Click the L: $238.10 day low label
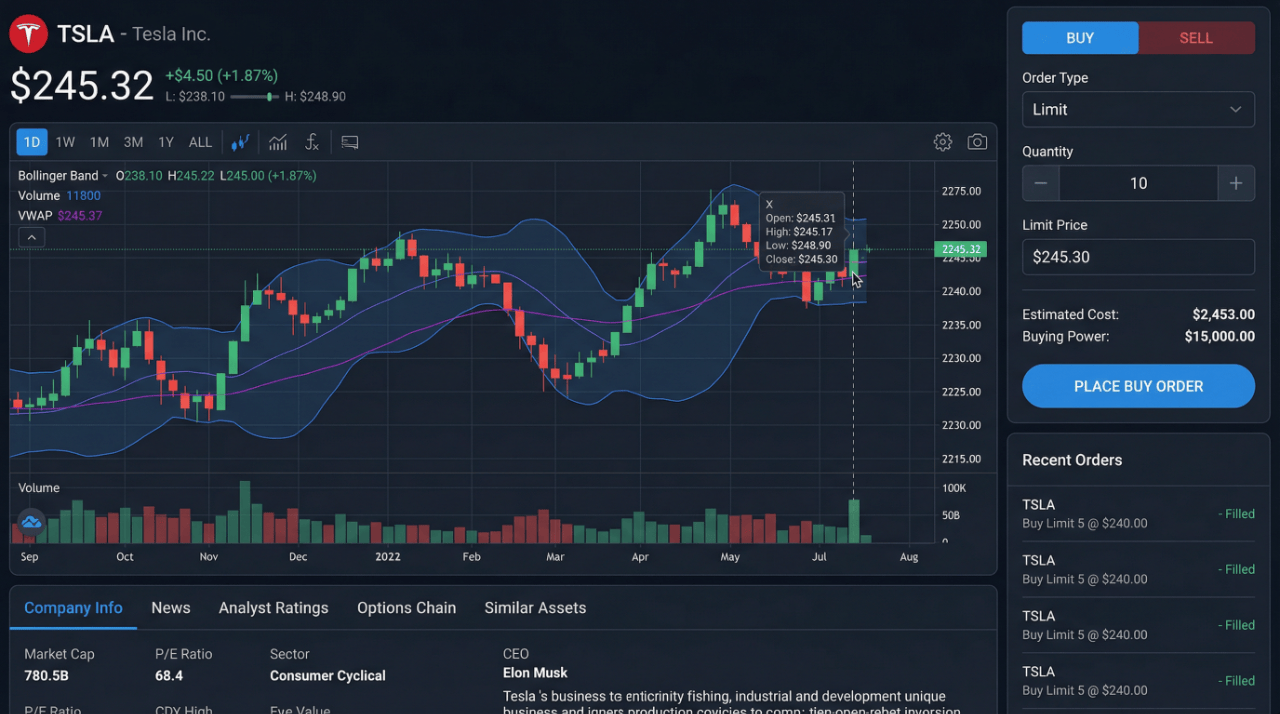Viewport: 1280px width, 714px height. (x=196, y=97)
